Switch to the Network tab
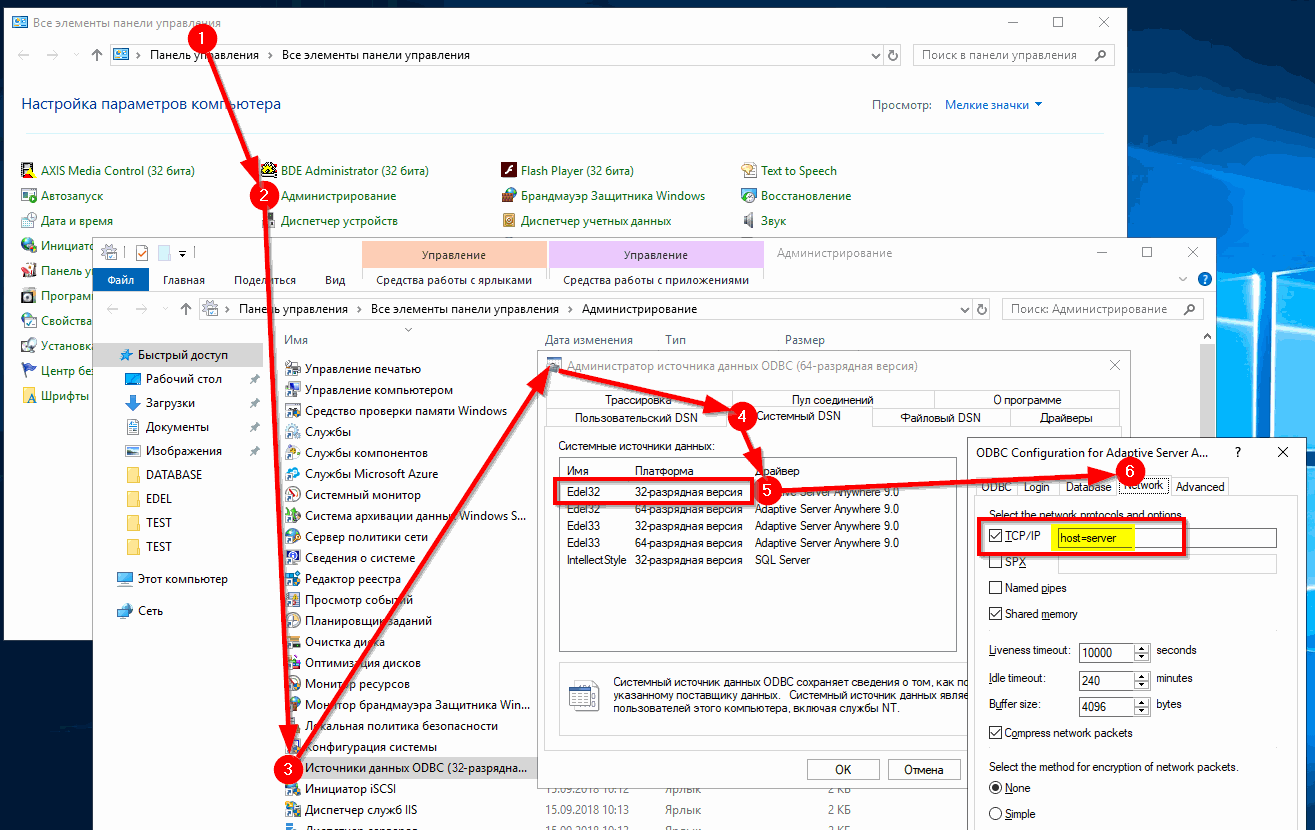Viewport: 1315px width, 830px height. [x=1143, y=486]
